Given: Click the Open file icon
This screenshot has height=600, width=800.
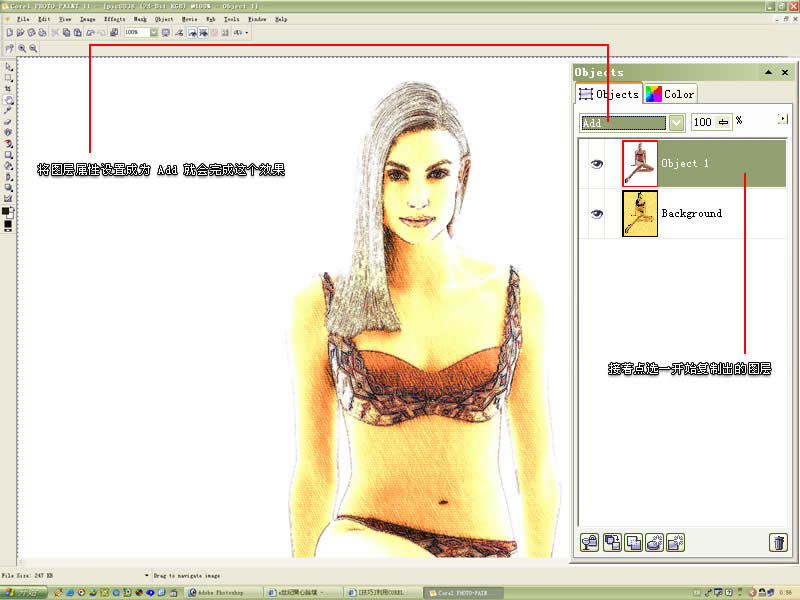Looking at the screenshot, I should click(20, 33).
